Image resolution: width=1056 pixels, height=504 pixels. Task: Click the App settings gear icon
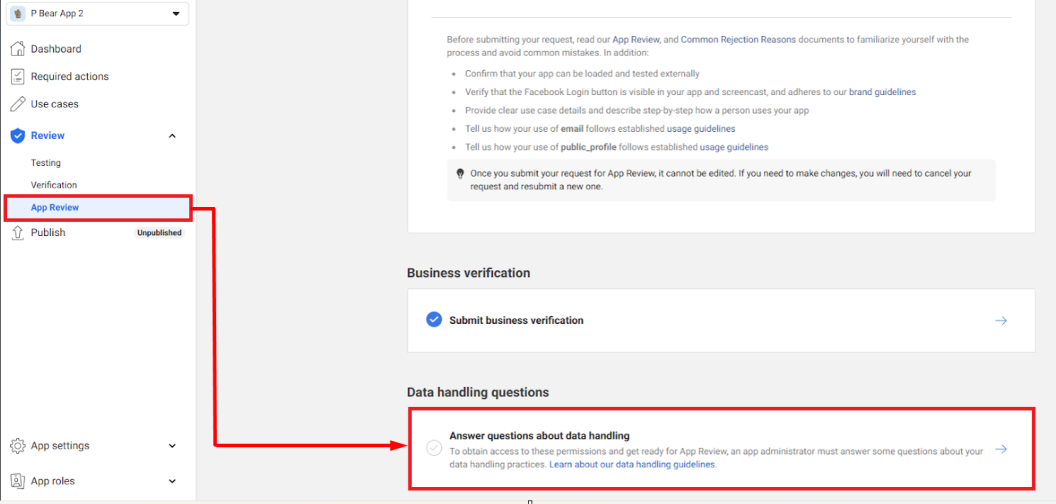[x=18, y=445]
